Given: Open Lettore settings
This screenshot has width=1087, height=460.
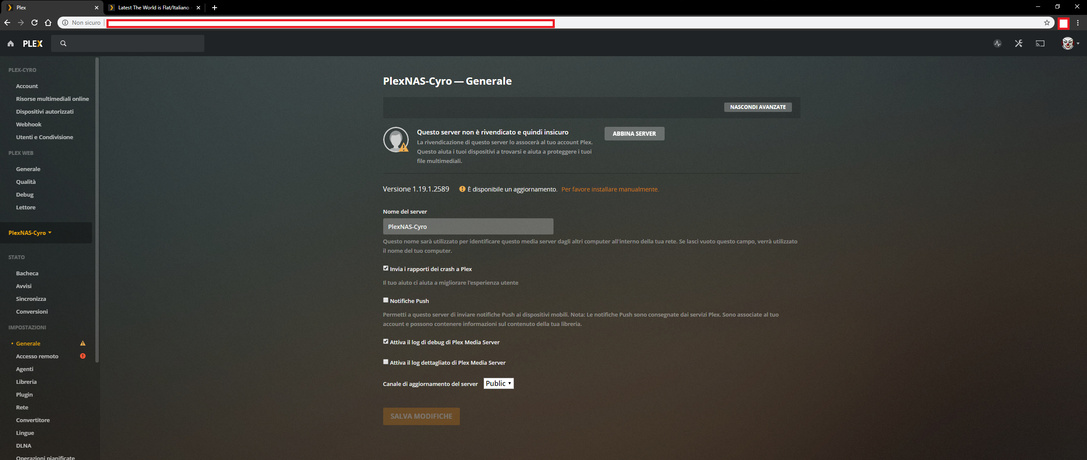Looking at the screenshot, I should point(26,207).
